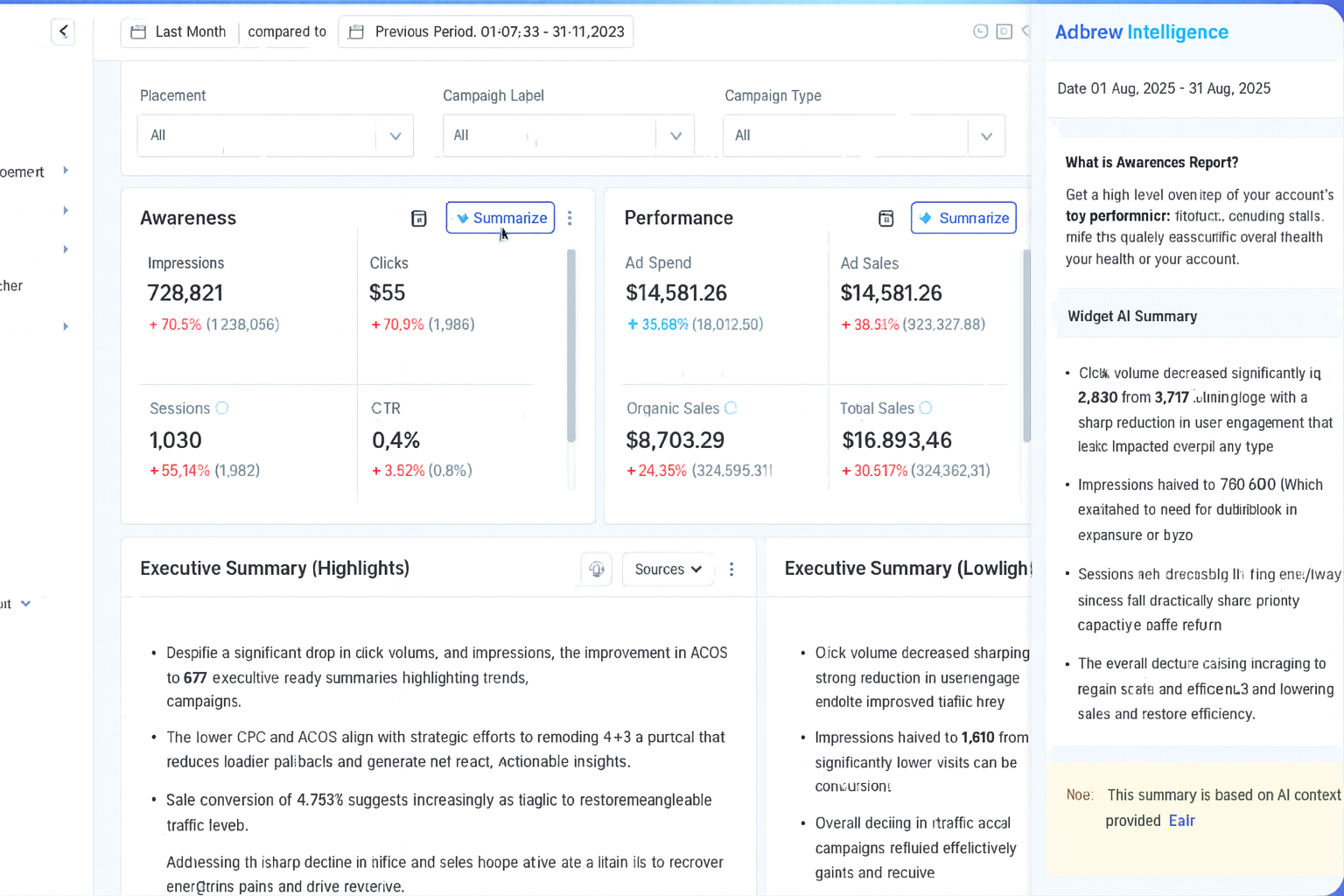The image size is (1344, 896).
Task: Click the Sessions info circle icon
Action: pos(222,409)
